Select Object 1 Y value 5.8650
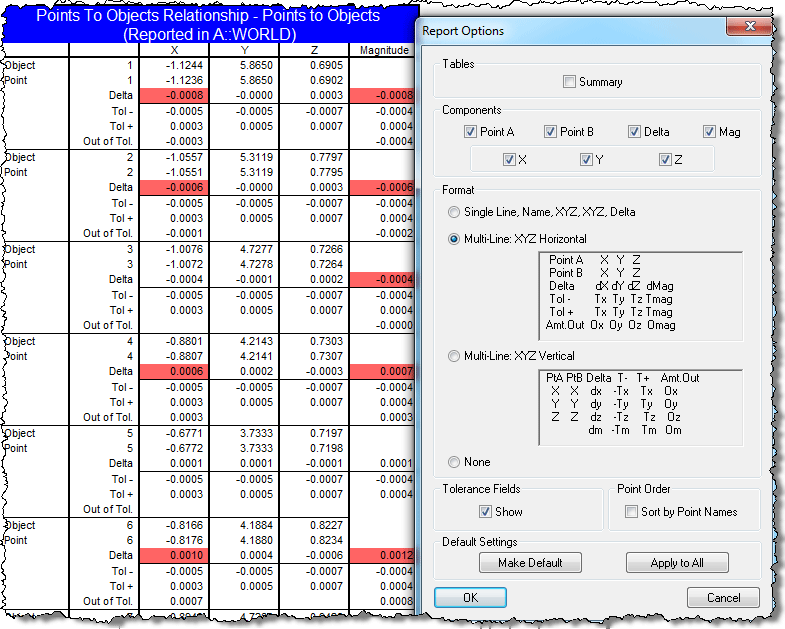The width and height of the screenshot is (785, 629). click(x=256, y=65)
